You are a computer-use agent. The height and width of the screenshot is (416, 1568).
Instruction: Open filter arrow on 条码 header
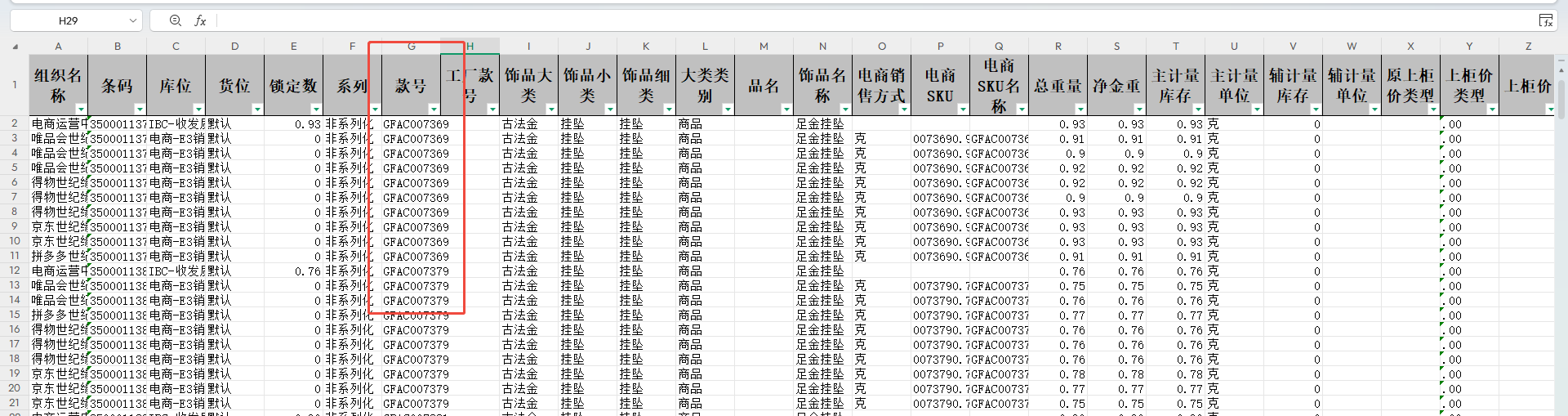[x=140, y=109]
